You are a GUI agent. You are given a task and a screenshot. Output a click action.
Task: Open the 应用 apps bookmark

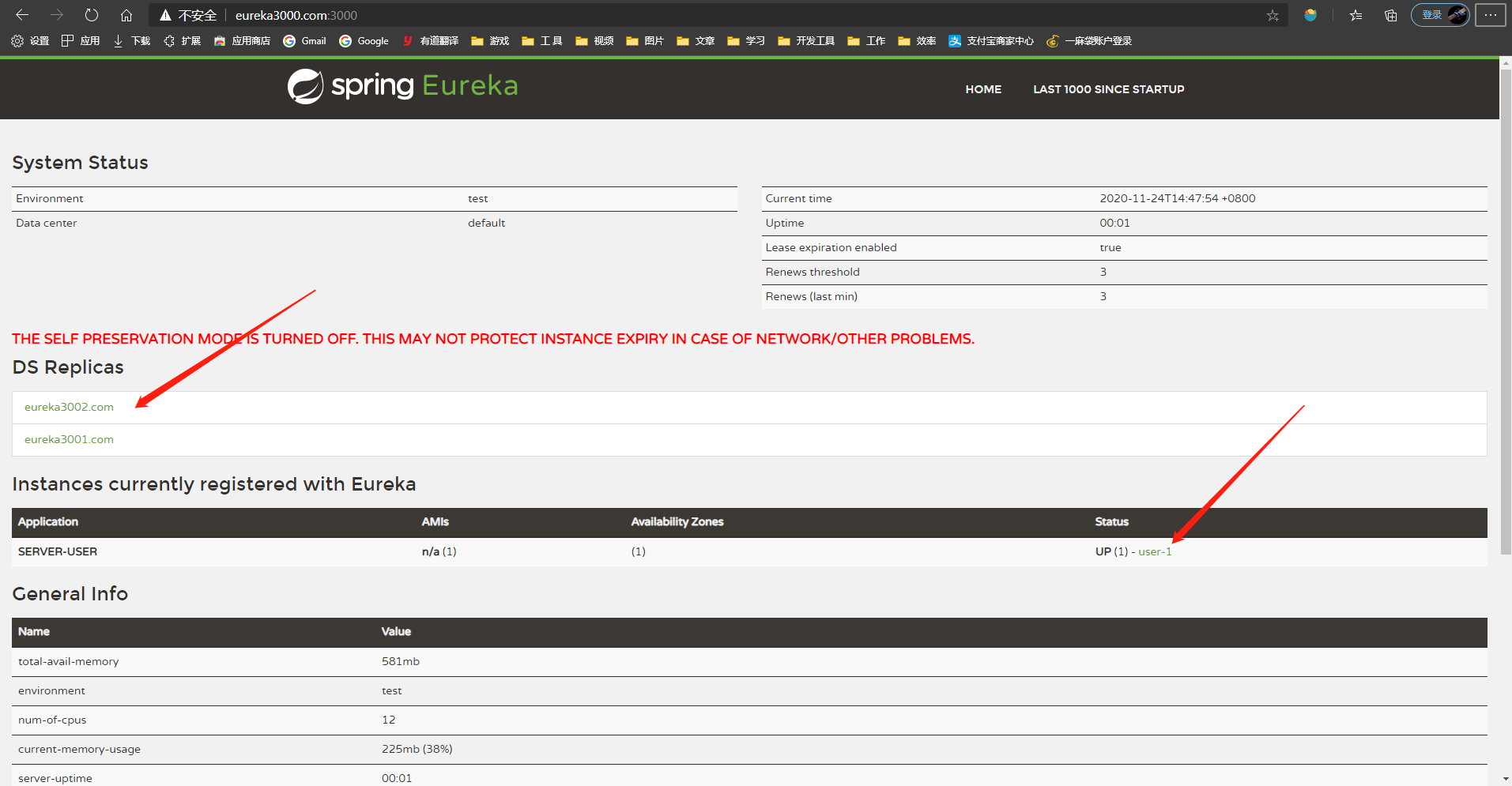81,41
